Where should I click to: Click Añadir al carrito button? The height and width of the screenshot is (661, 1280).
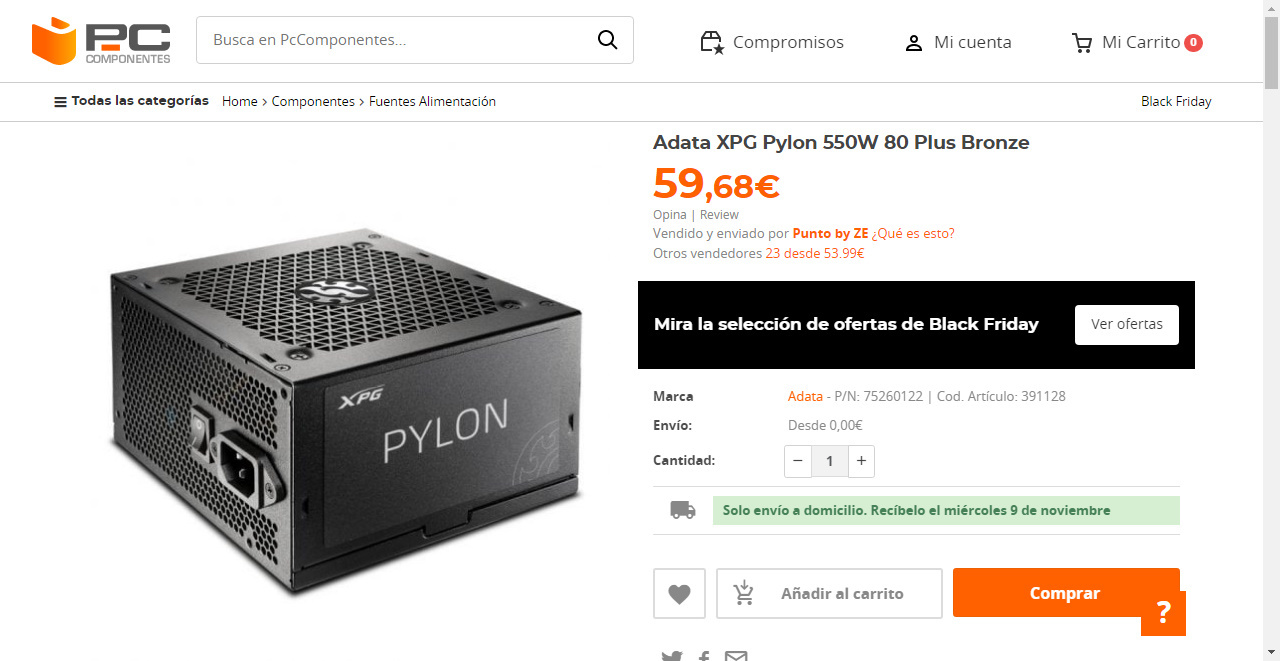pyautogui.click(x=829, y=593)
